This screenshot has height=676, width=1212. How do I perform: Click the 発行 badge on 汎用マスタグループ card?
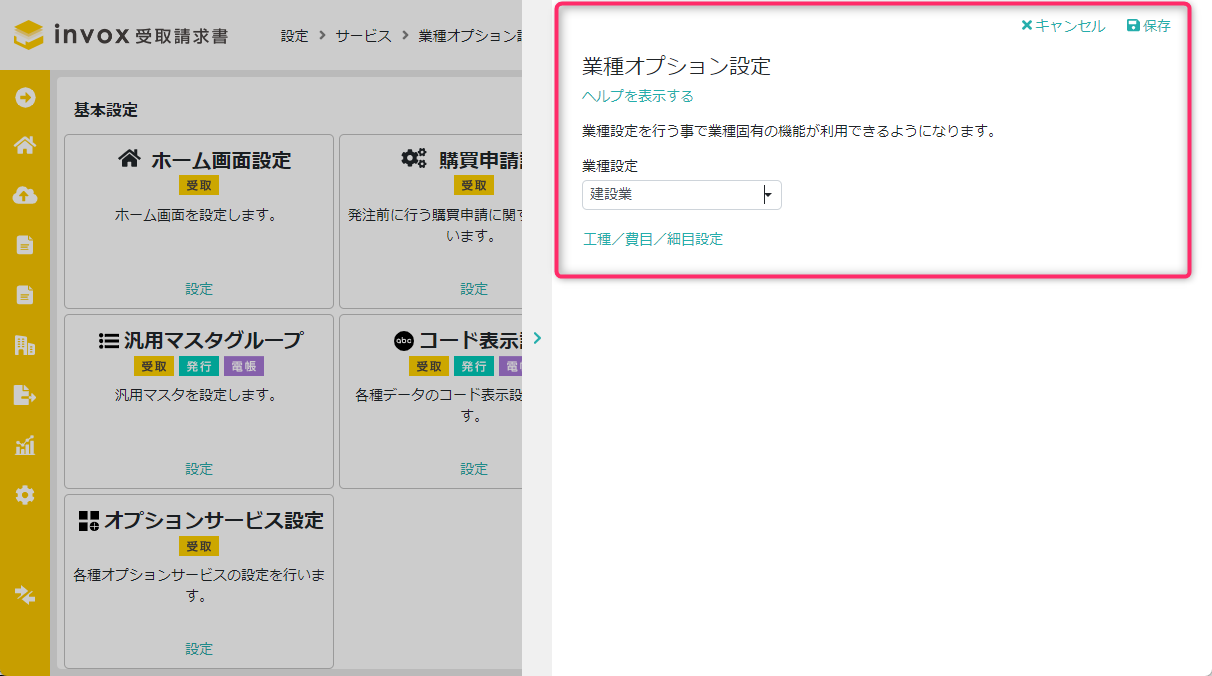point(198,366)
